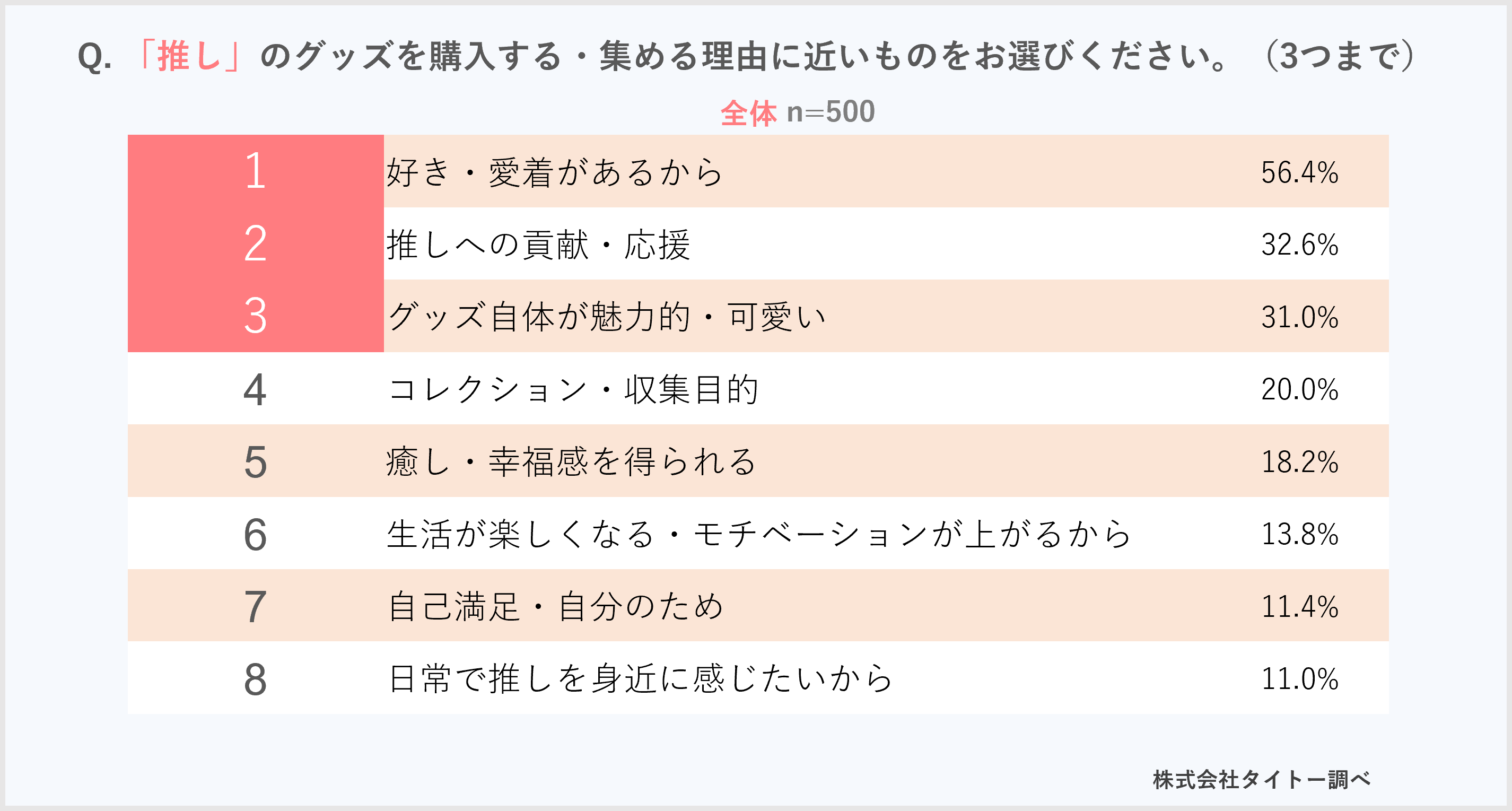
Task: Click the rank number 7
Action: (255, 606)
